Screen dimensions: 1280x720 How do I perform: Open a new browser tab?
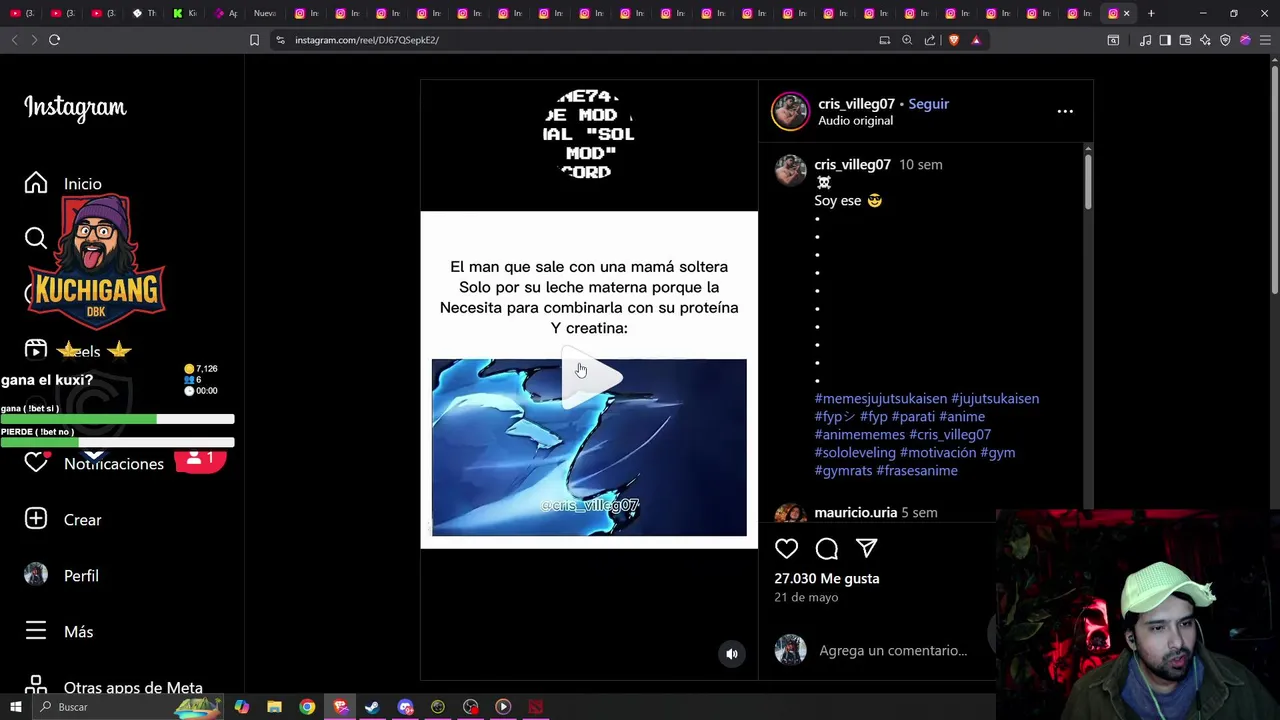point(1151,13)
